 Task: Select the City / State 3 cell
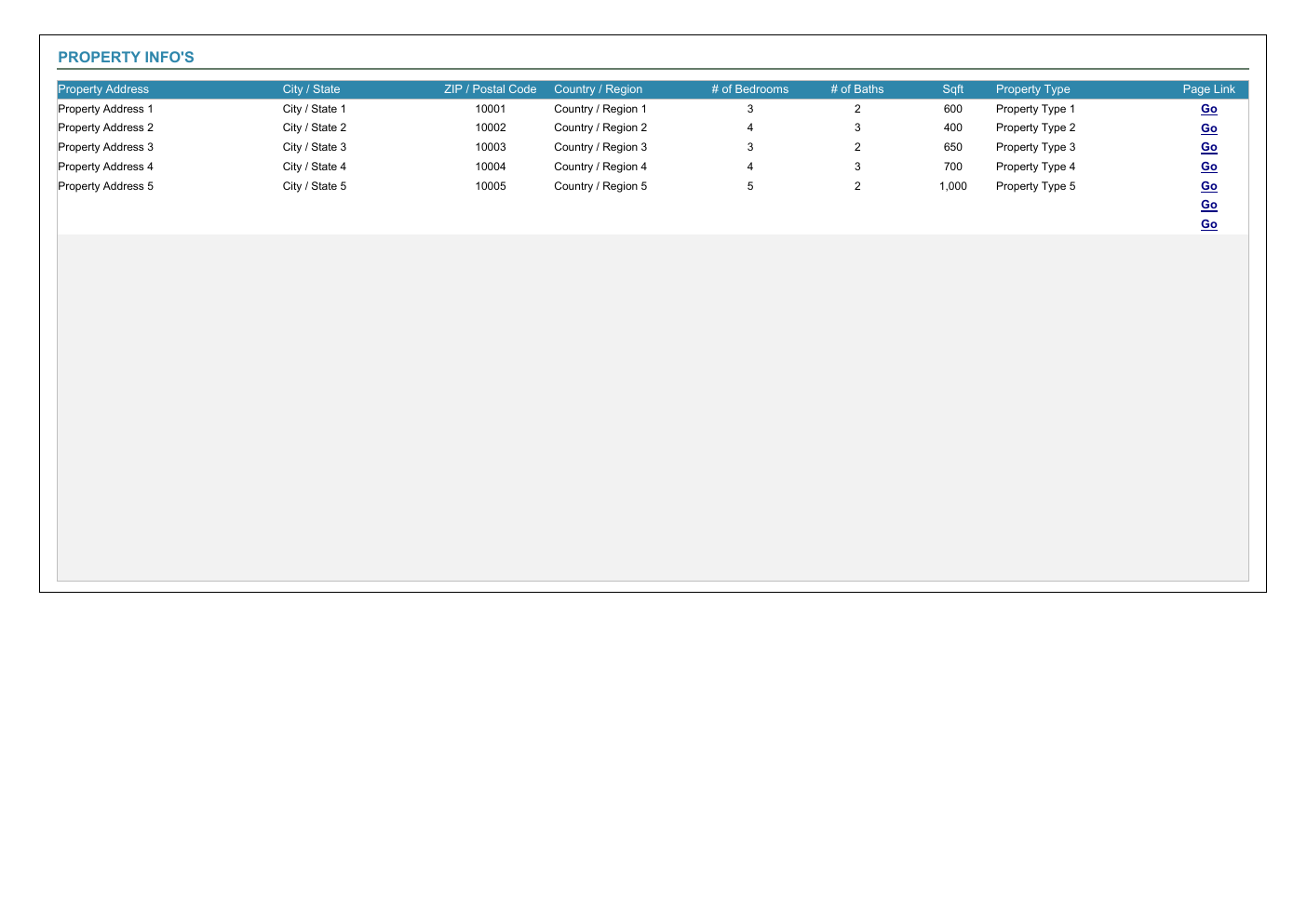[x=315, y=147]
